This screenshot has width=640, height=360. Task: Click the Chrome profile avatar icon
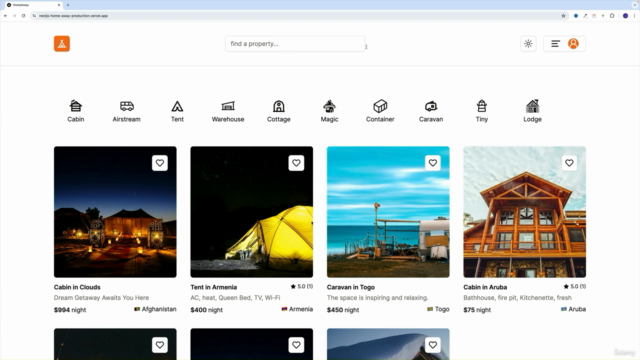tap(625, 16)
